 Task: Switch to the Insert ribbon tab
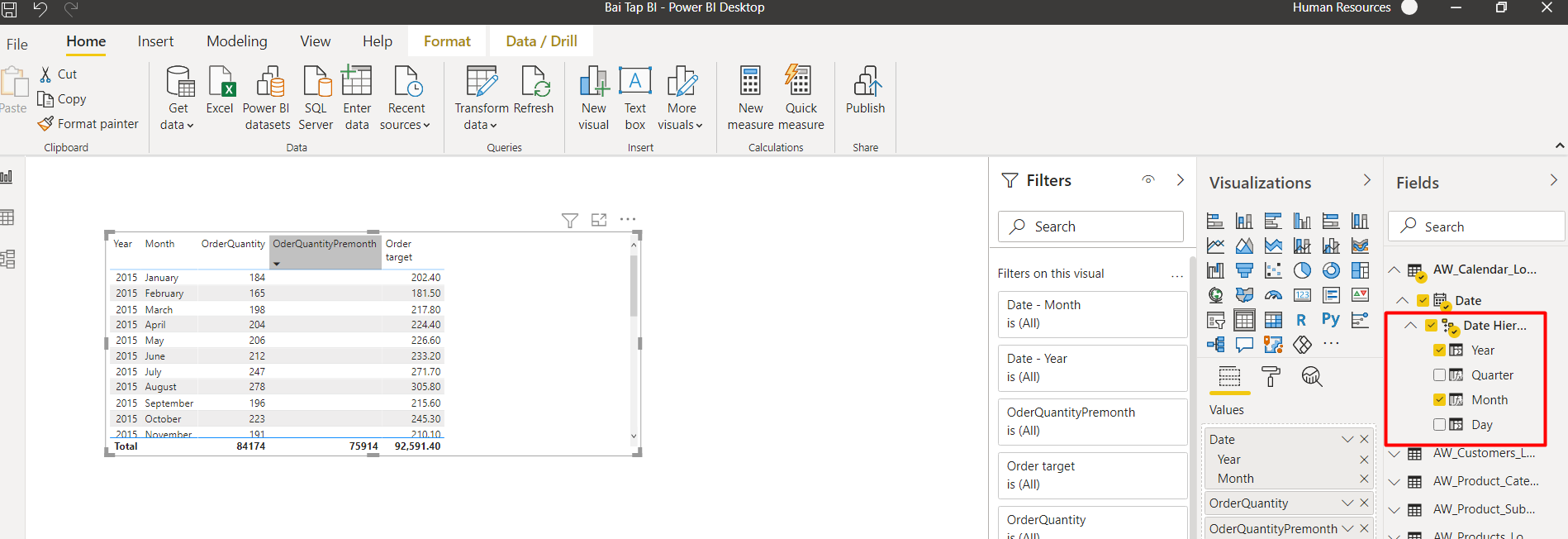coord(155,41)
